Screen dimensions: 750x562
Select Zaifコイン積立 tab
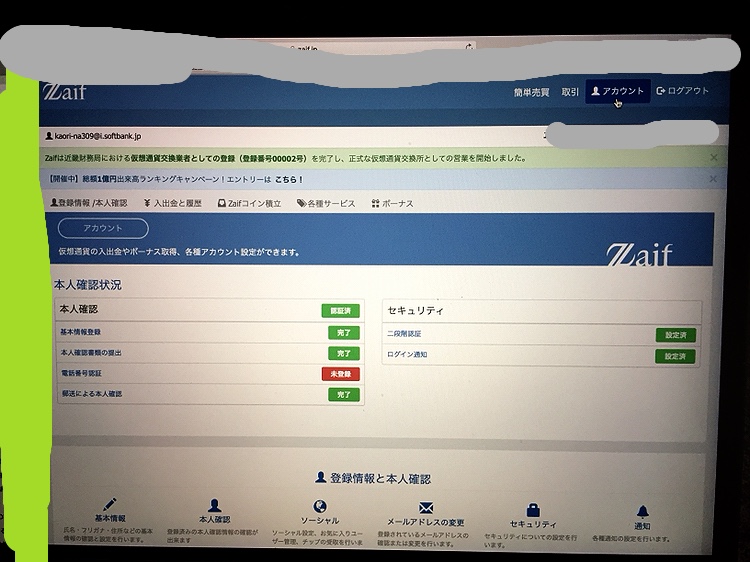click(x=249, y=203)
